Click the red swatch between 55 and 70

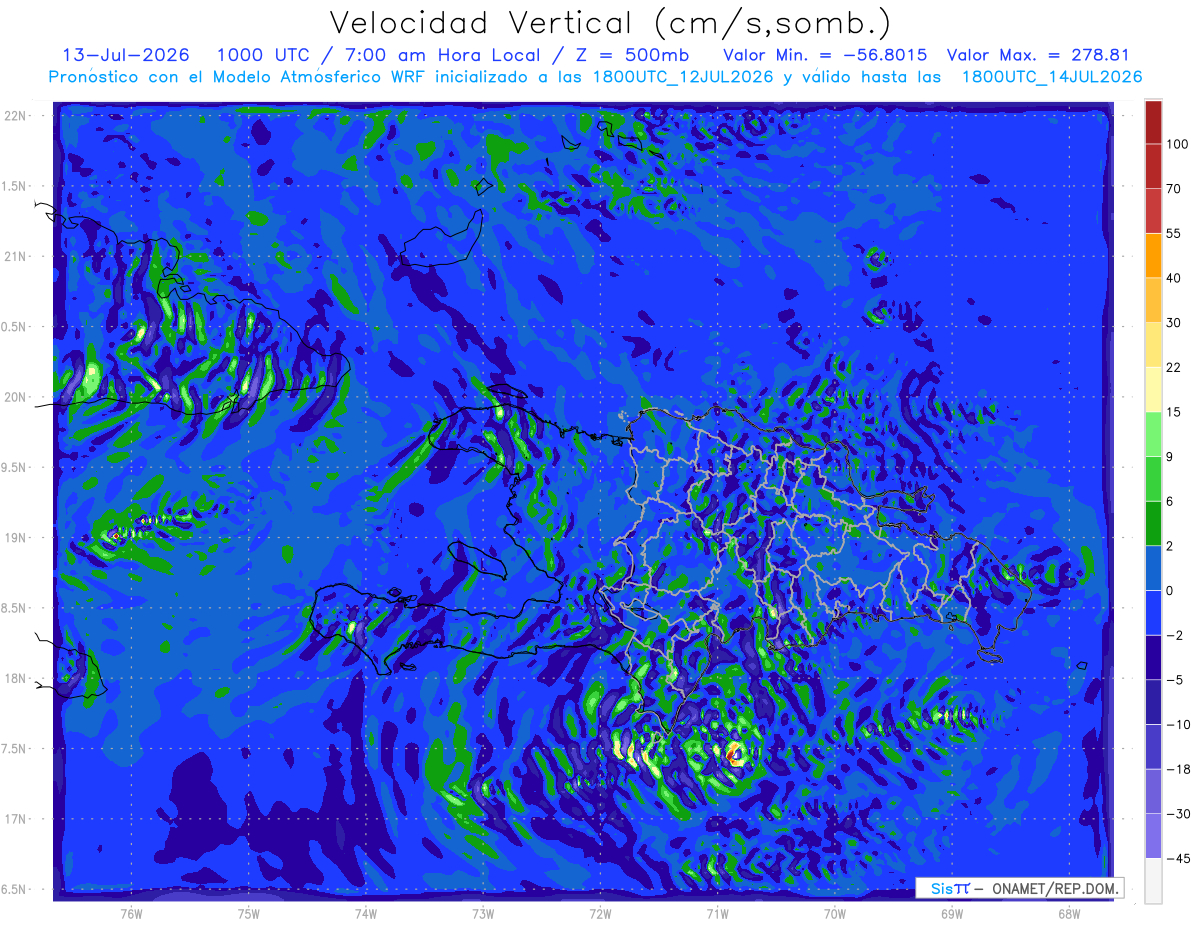[1153, 211]
